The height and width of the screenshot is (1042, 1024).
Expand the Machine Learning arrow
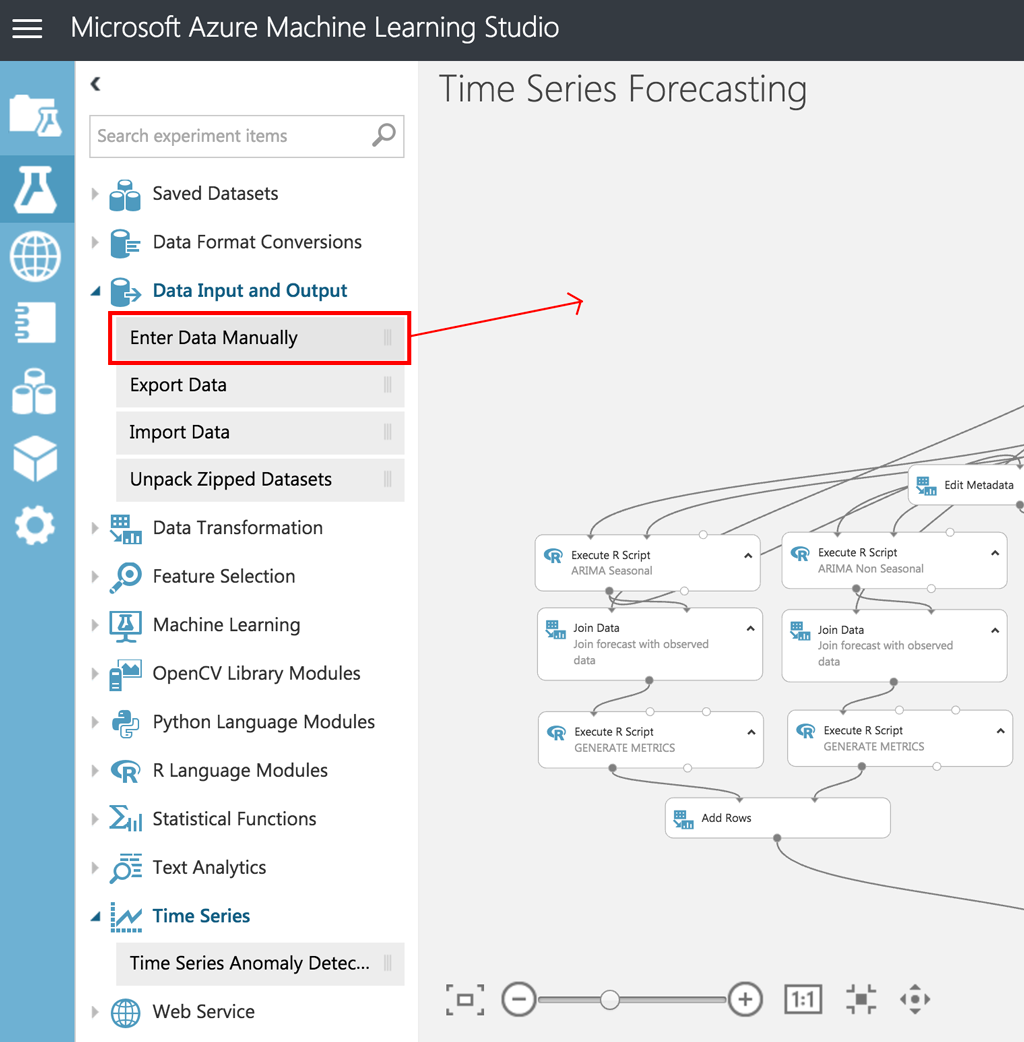click(x=95, y=625)
